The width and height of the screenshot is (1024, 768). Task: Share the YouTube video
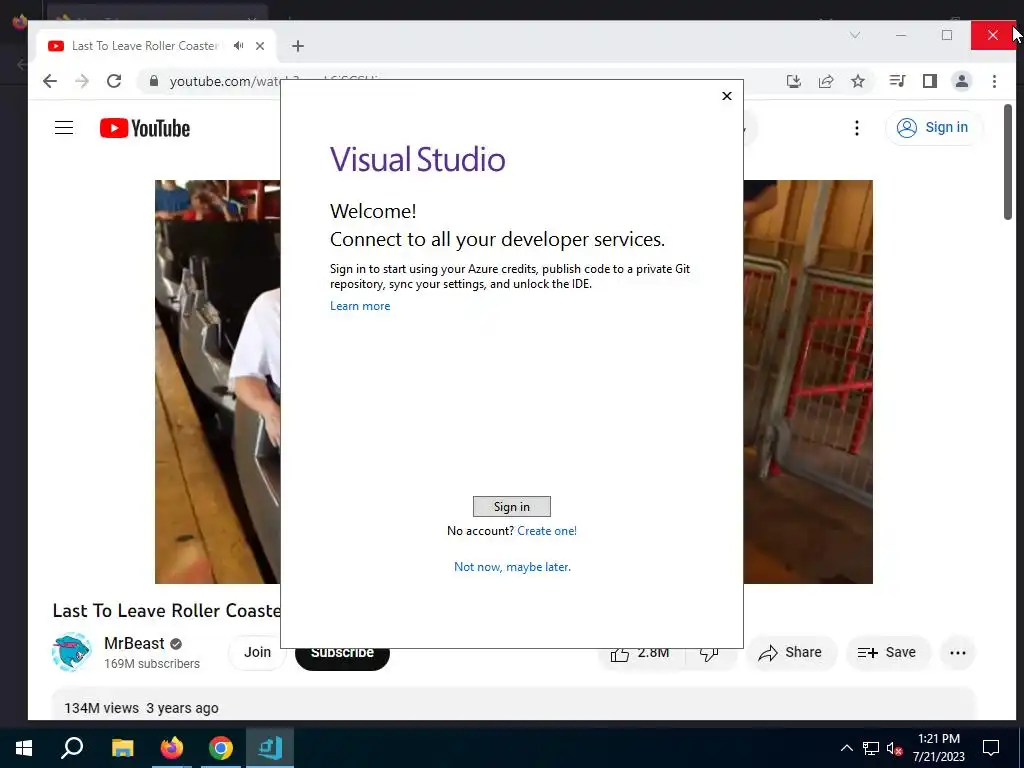(790, 652)
